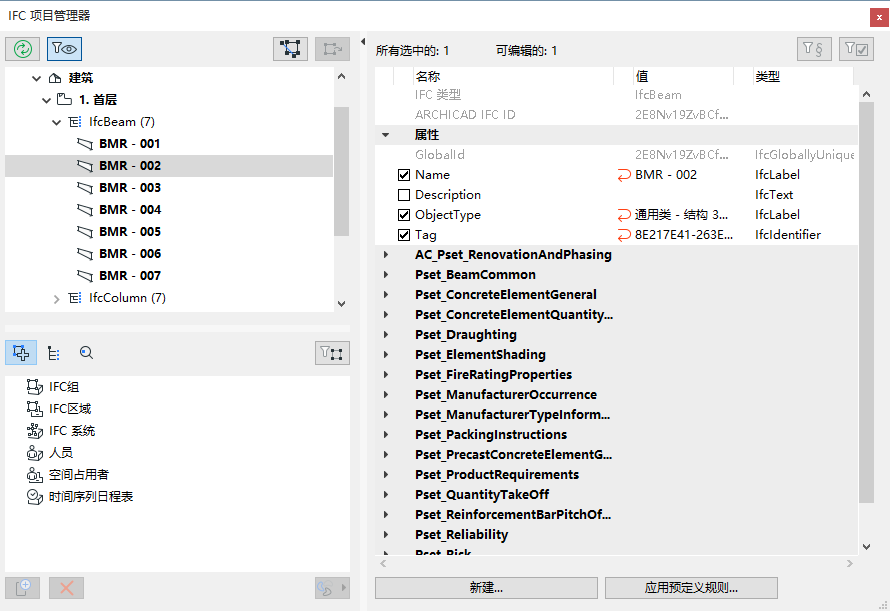890x611 pixels.
Task: Click the tree panel scroll-down arrow
Action: click(x=341, y=304)
